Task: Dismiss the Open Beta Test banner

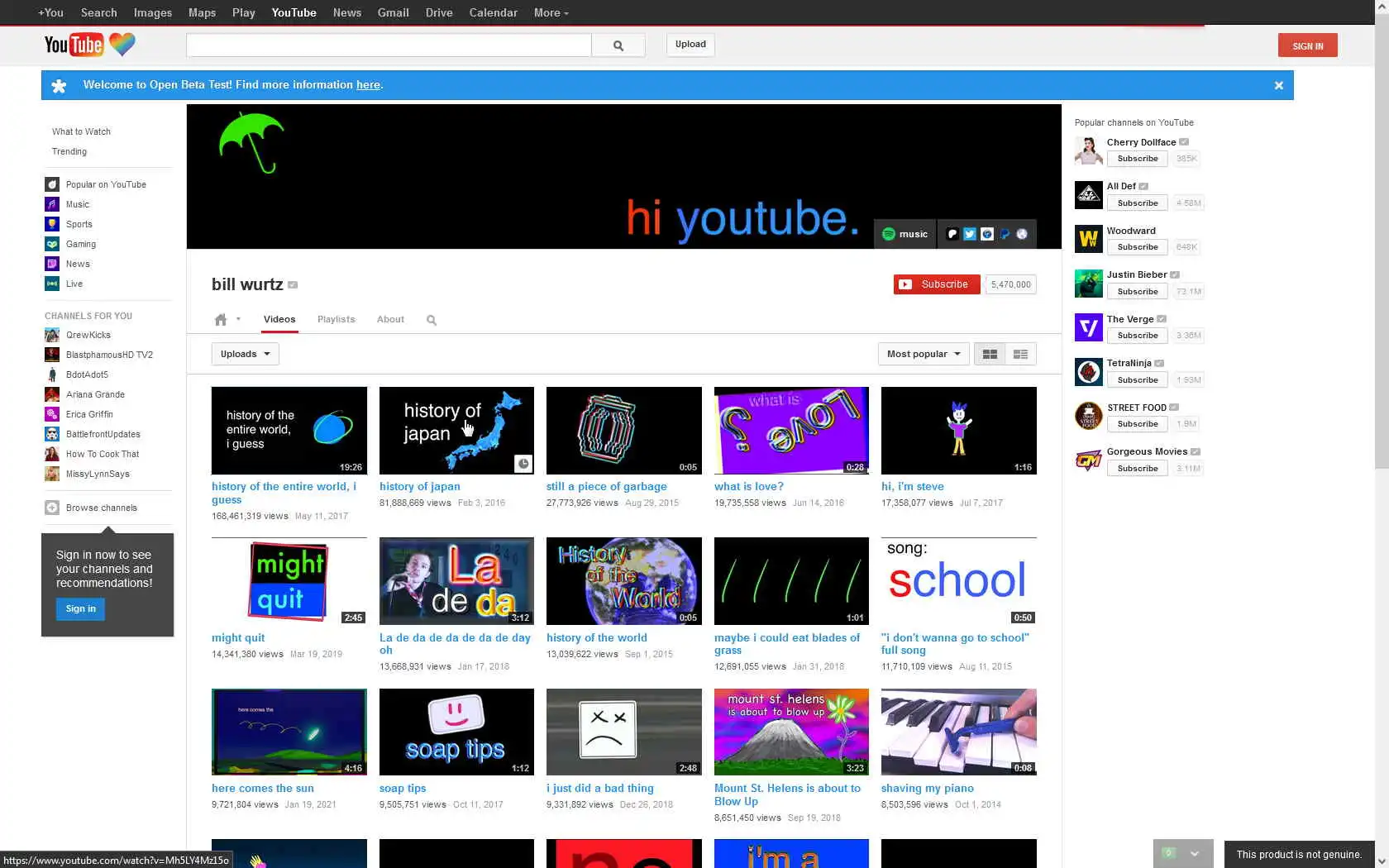Action: point(1279,85)
